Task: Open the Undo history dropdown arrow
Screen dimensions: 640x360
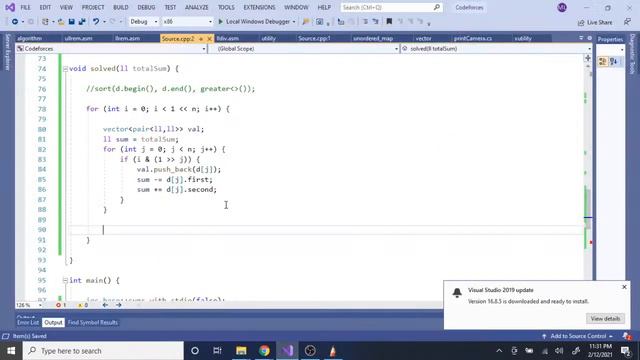Action: (x=104, y=22)
